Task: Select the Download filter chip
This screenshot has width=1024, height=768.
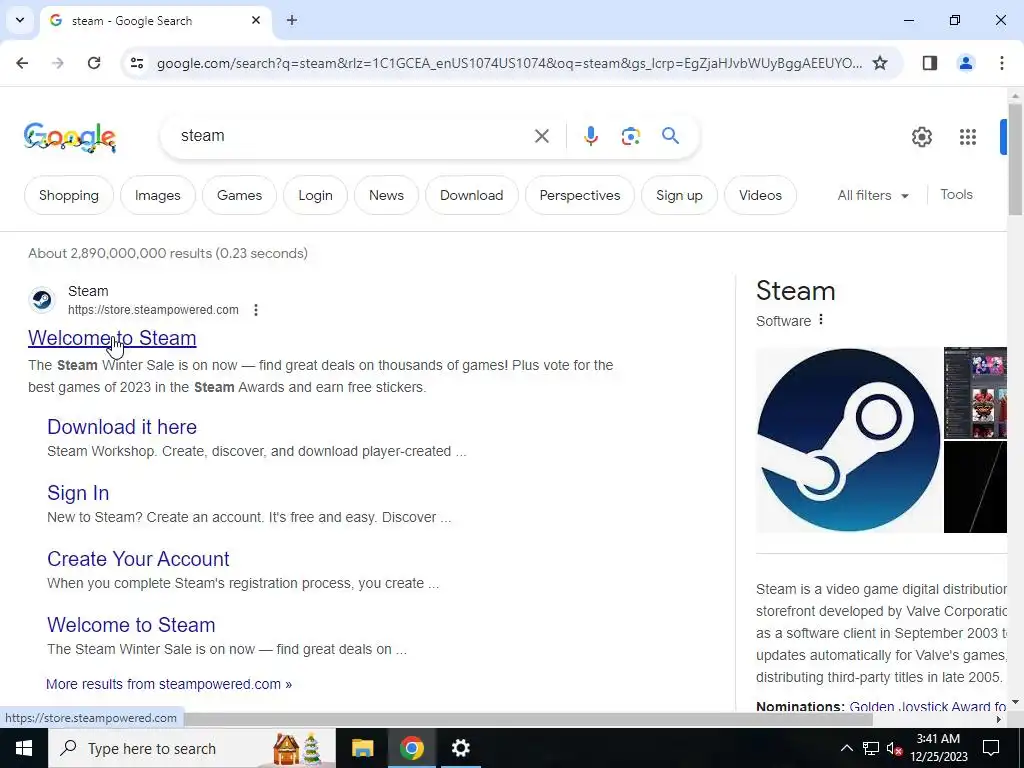Action: 472,195
